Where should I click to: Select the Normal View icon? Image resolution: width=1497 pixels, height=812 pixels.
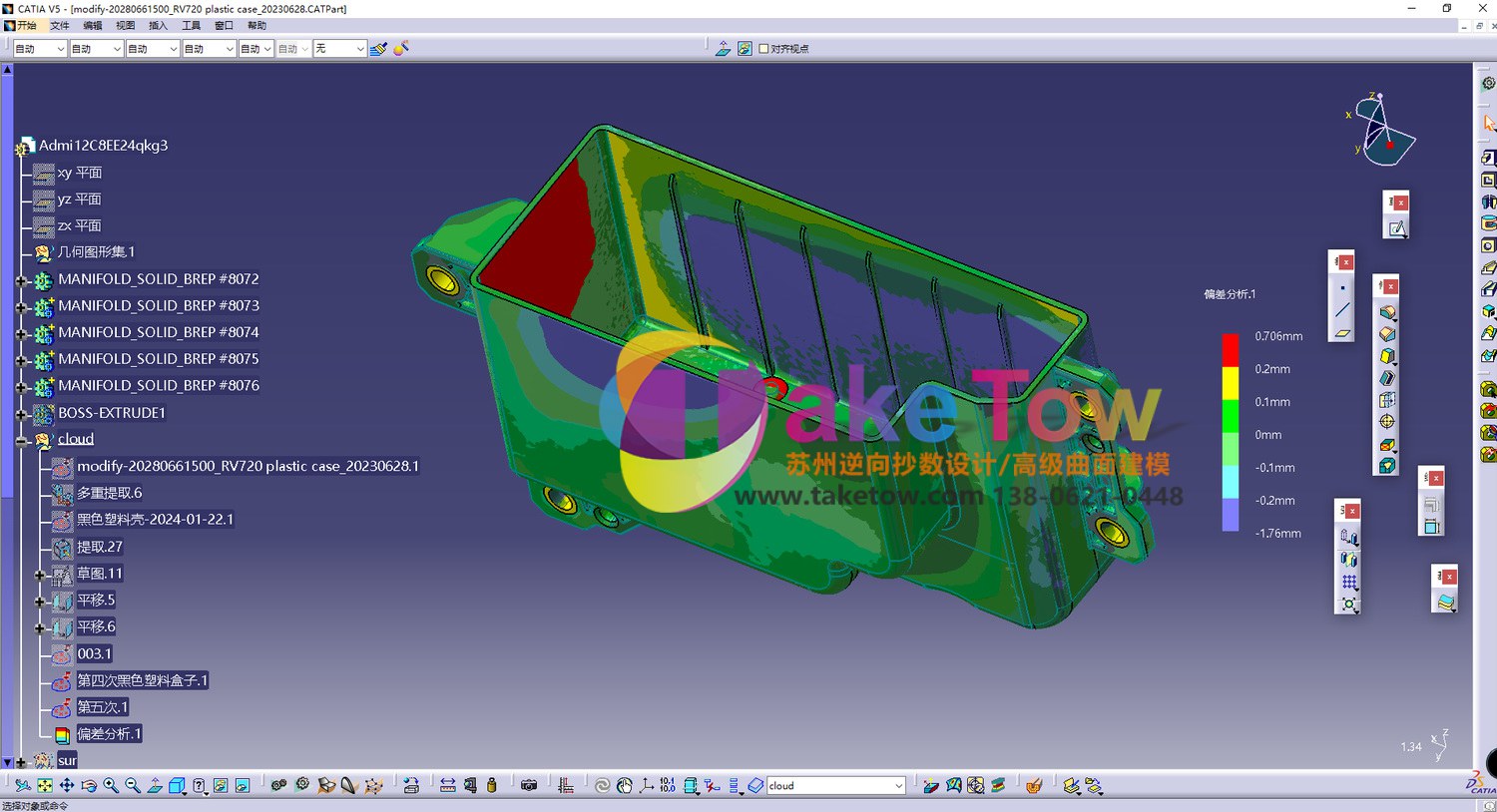tap(155, 786)
